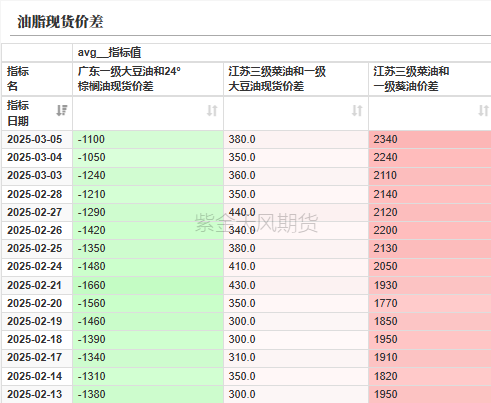
Task: Click value 2110 in 2025-03-03 row
Action: [x=385, y=175]
